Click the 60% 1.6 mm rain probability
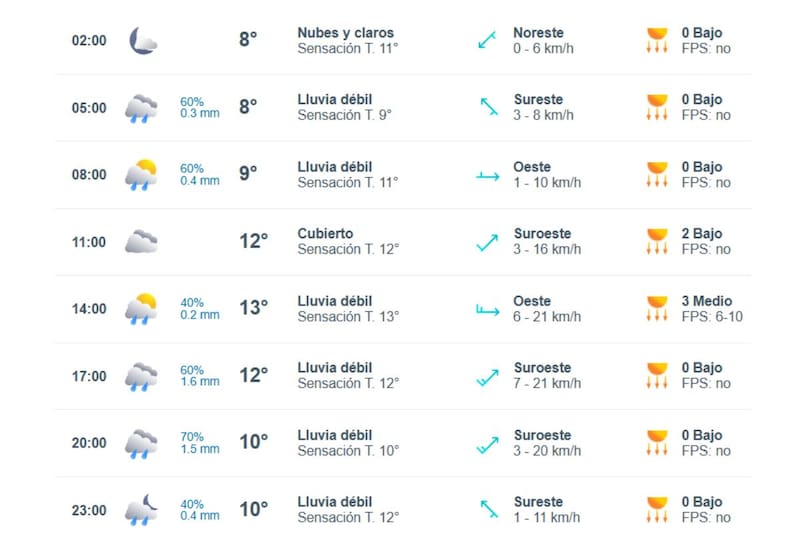The image size is (800, 533). pos(199,376)
